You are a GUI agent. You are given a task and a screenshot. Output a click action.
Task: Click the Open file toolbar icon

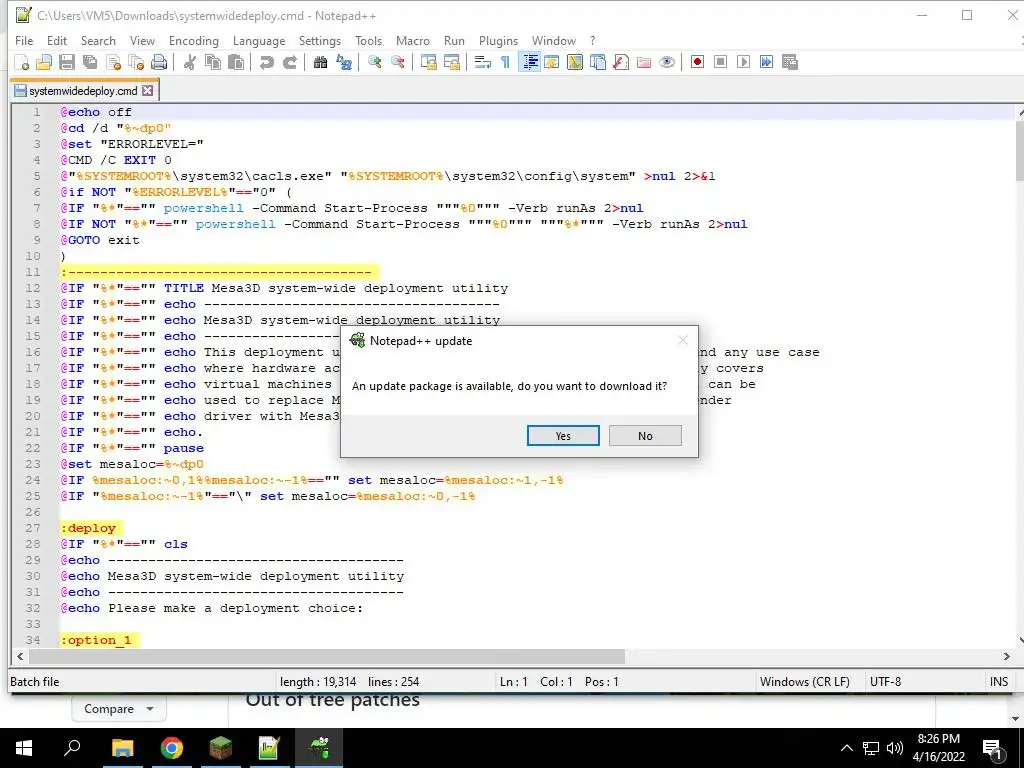coord(44,62)
